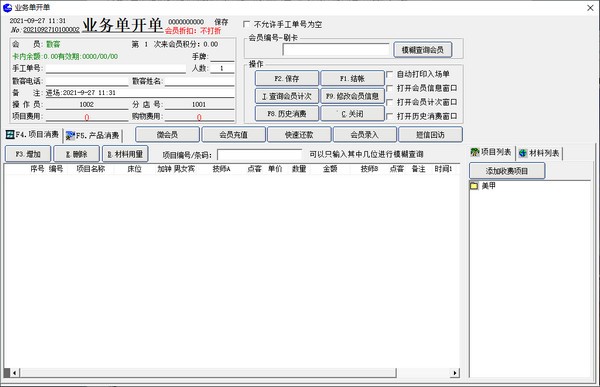Image resolution: width=600 pixels, height=387 pixels.
Task: Select the 美甲 folder icon
Action: pos(474,186)
